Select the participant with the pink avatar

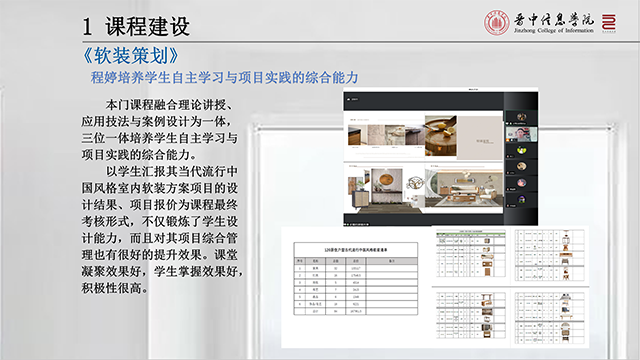(x=521, y=183)
